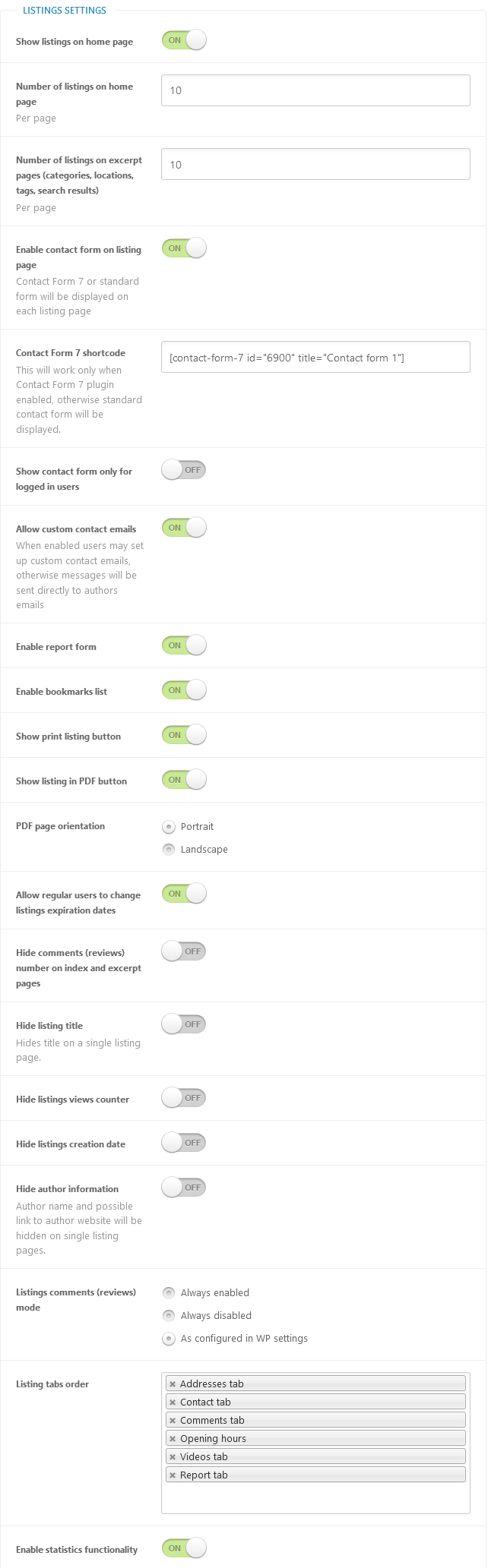Remove the Contact tab using its x icon
This screenshot has width=491, height=1568.
(x=173, y=1402)
